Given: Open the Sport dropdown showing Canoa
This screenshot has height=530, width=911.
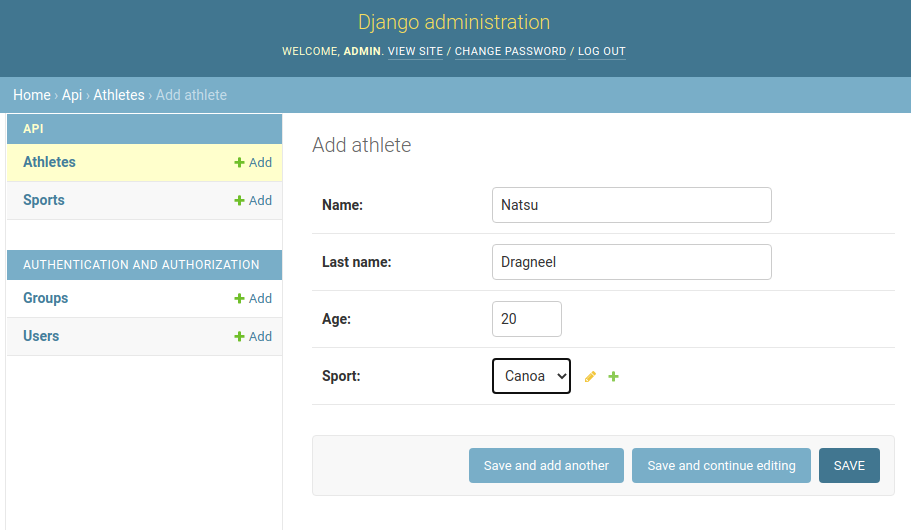Looking at the screenshot, I should click(x=531, y=376).
